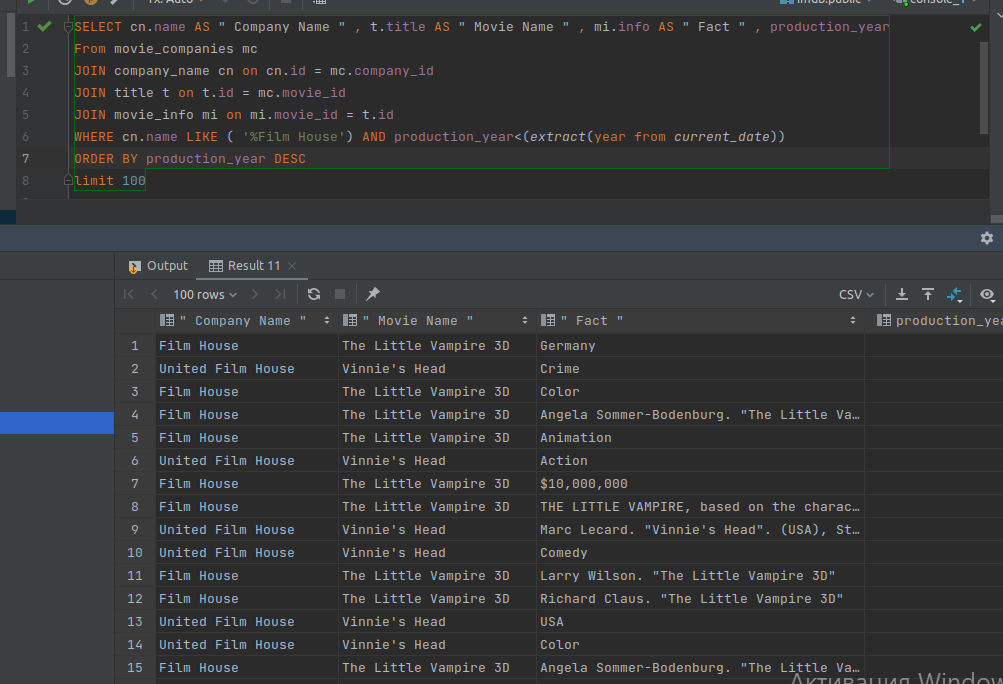Pin the result tab
Screen dimensions: 1003x684
click(x=372, y=294)
